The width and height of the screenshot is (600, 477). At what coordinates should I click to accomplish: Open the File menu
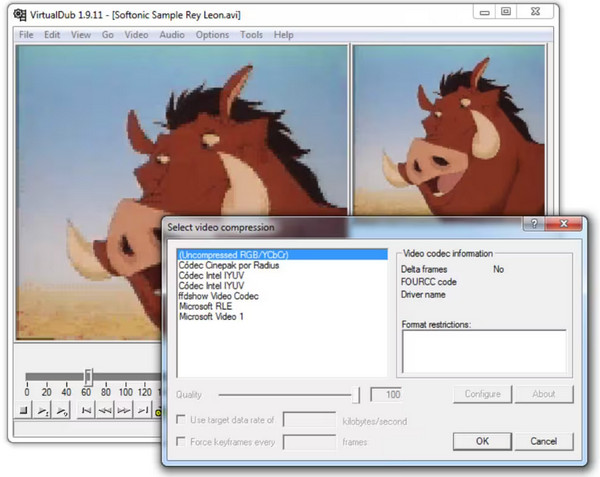tap(26, 35)
